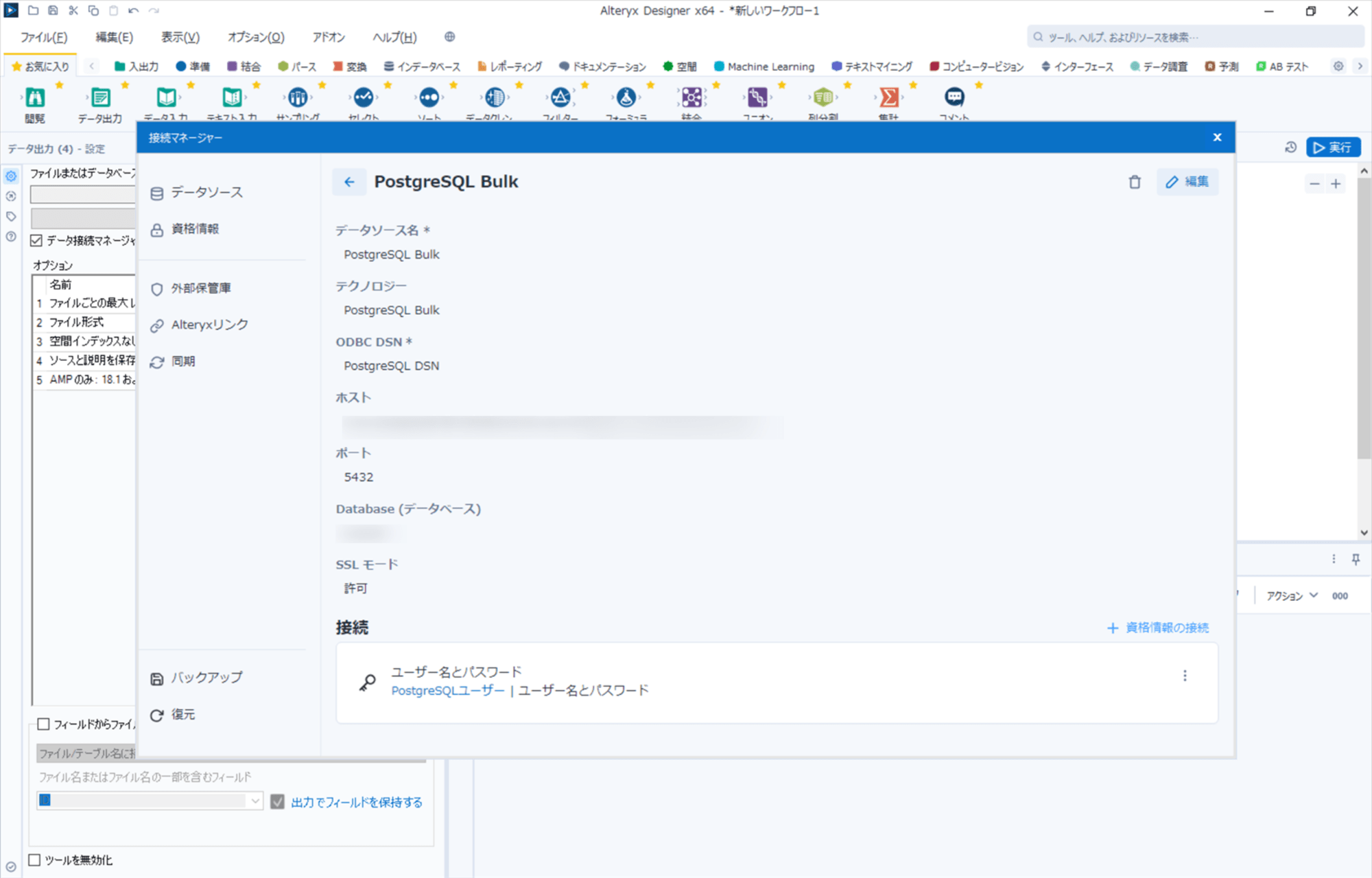Click the 編集 edit button
This screenshot has height=878, width=1372.
click(1187, 182)
